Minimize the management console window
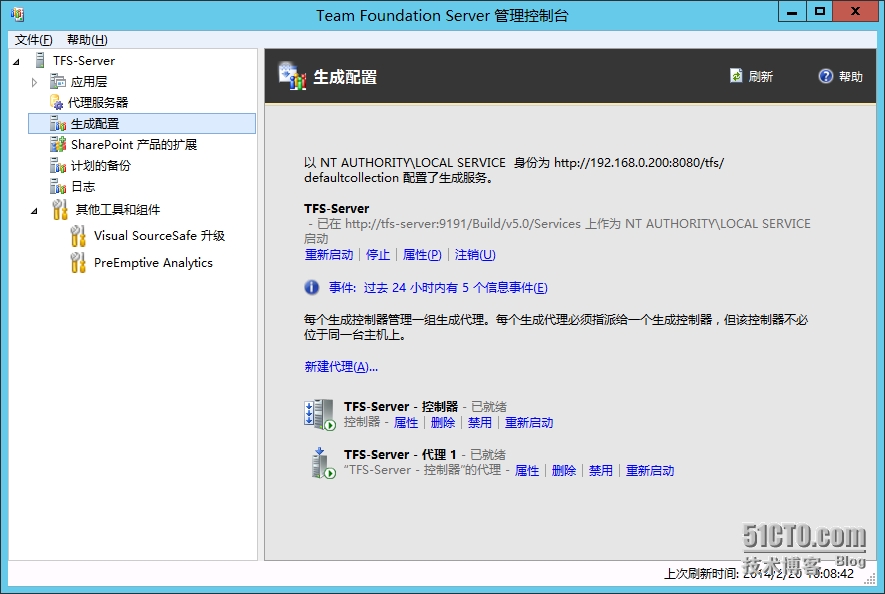The height and width of the screenshot is (594, 885). [792, 12]
